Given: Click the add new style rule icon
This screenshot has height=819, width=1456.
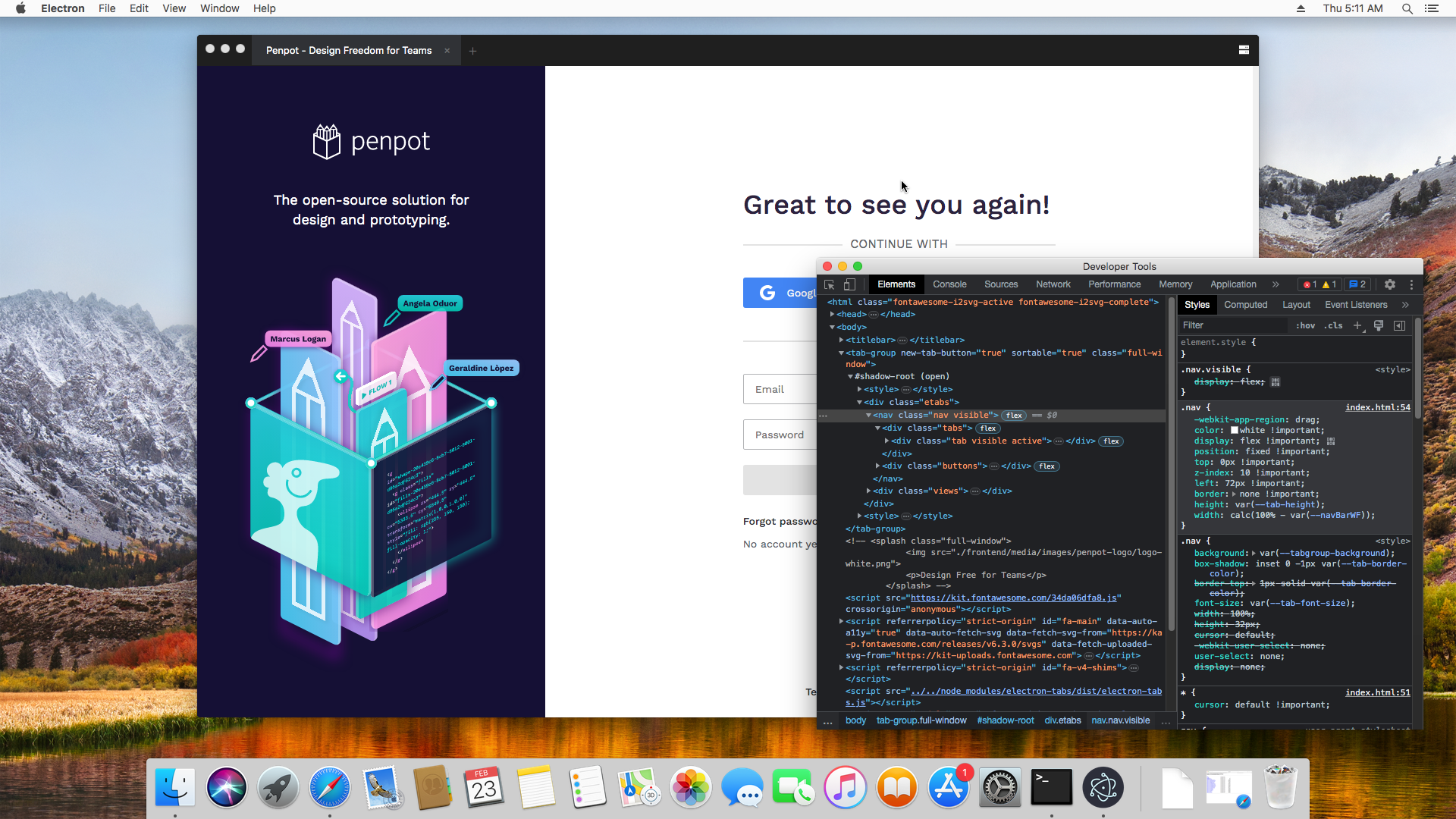Looking at the screenshot, I should pyautogui.click(x=1357, y=325).
